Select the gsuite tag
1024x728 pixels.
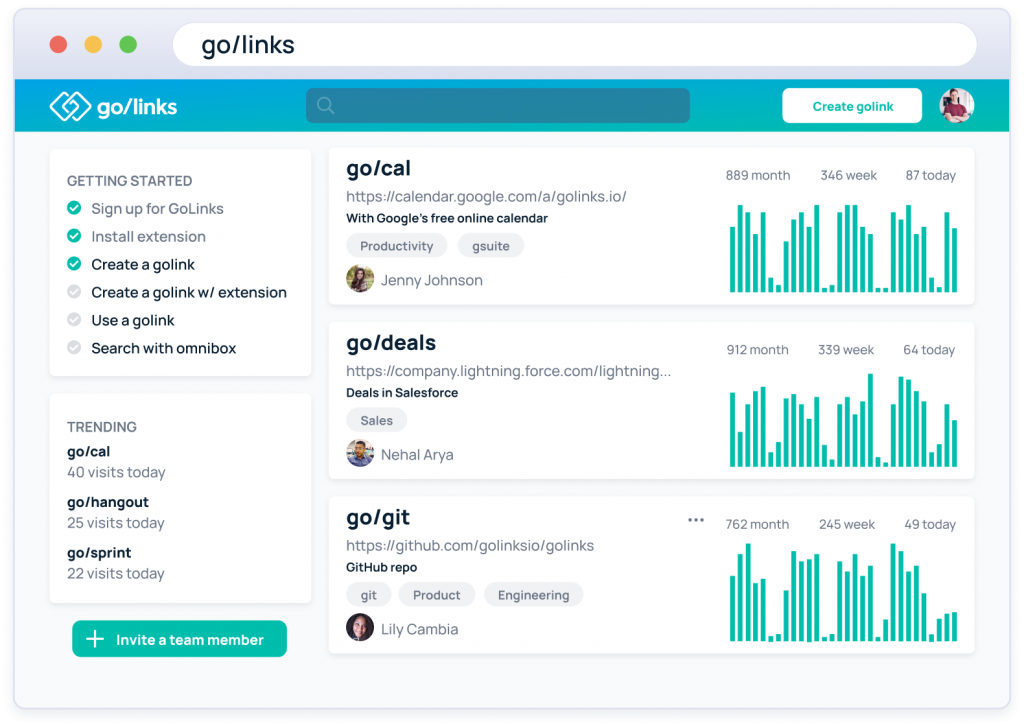click(x=490, y=245)
